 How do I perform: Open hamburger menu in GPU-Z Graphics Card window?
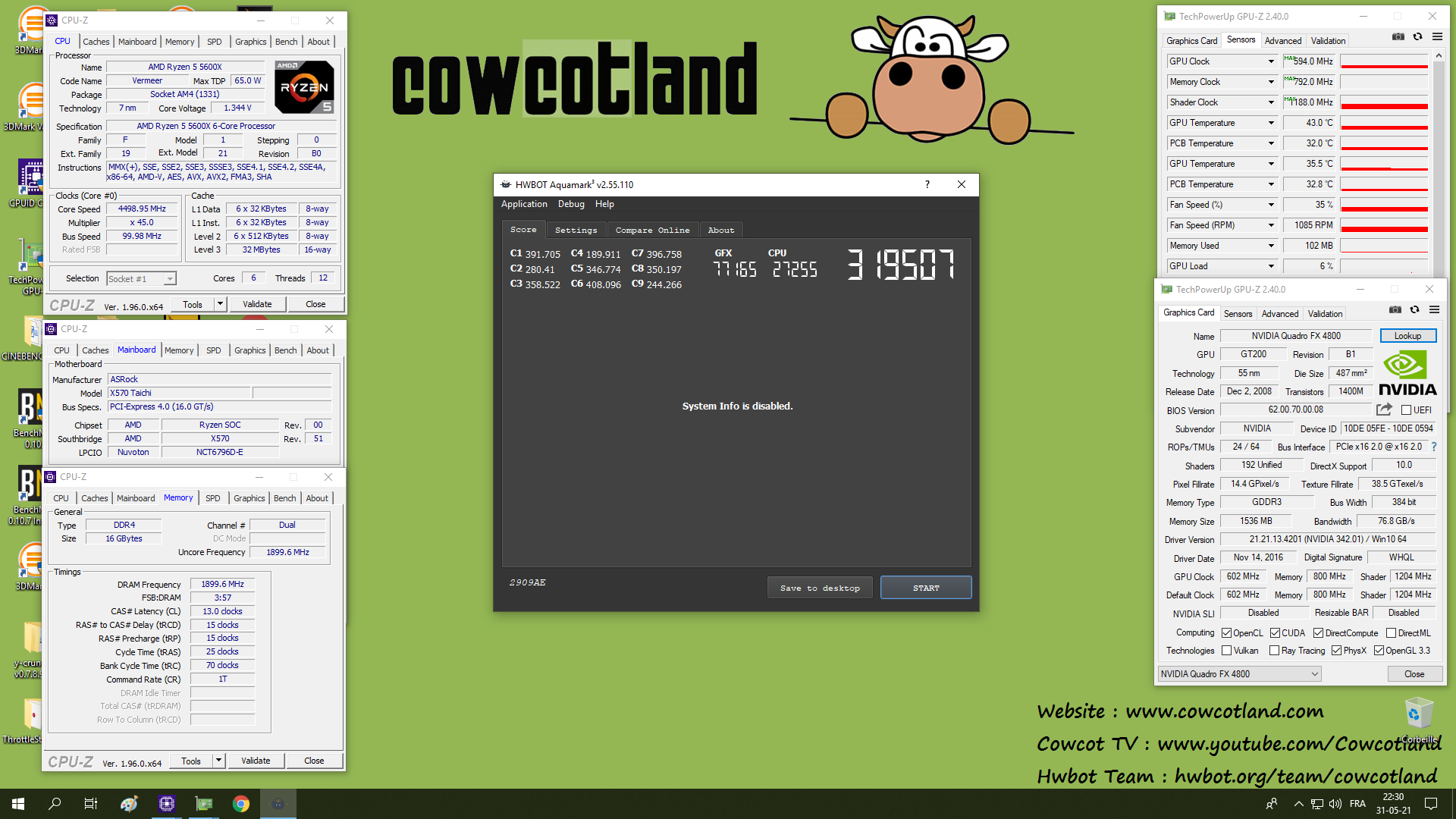[1434, 310]
